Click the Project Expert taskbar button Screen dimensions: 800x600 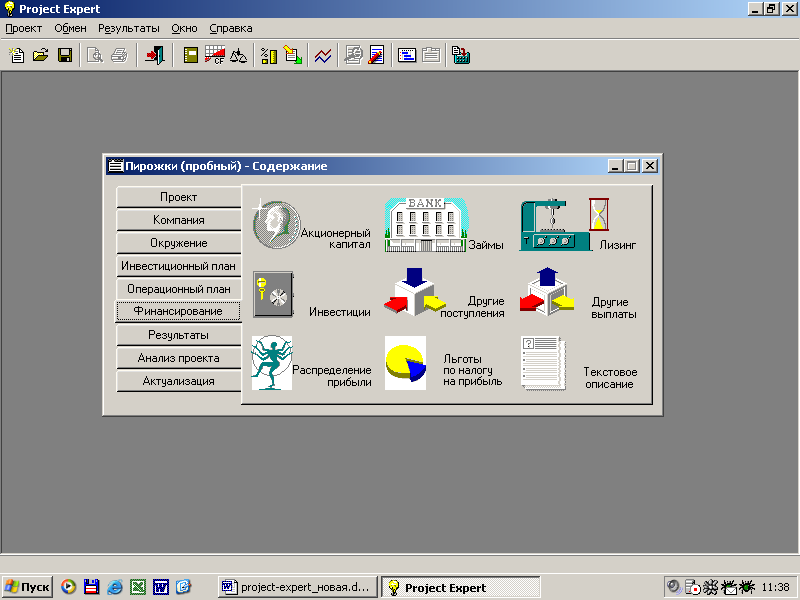tap(460, 587)
